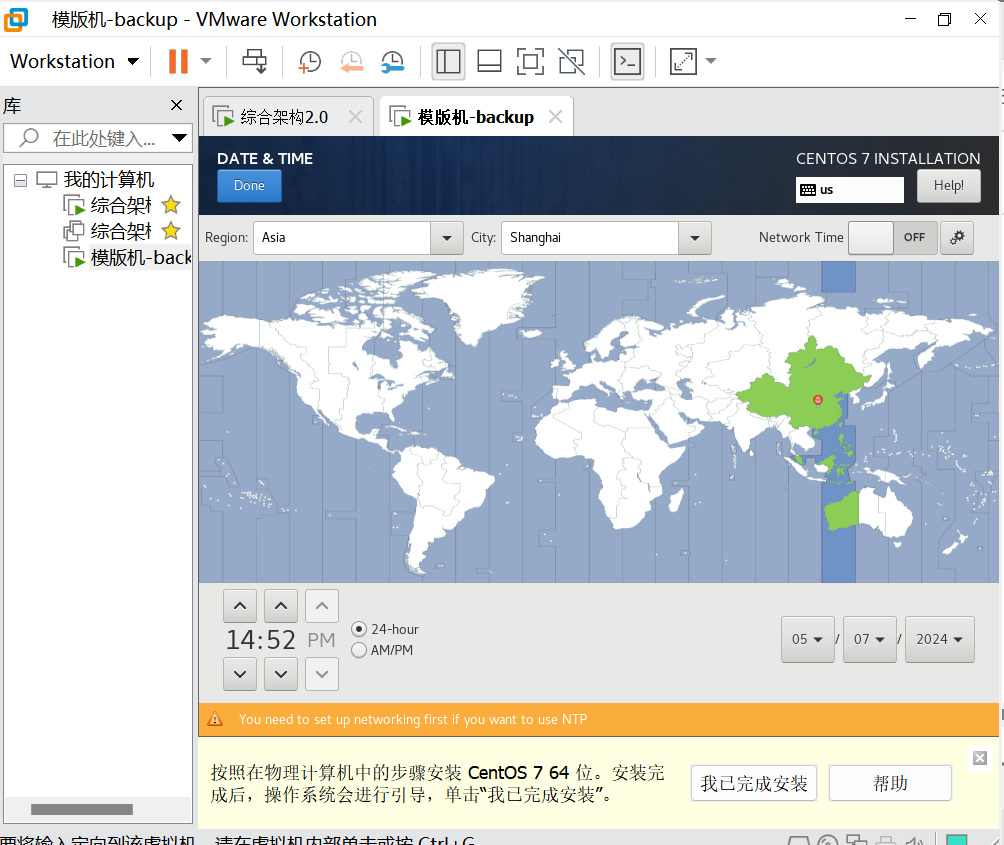Toggle the Network Time switch
The image size is (1004, 845).
coord(893,237)
